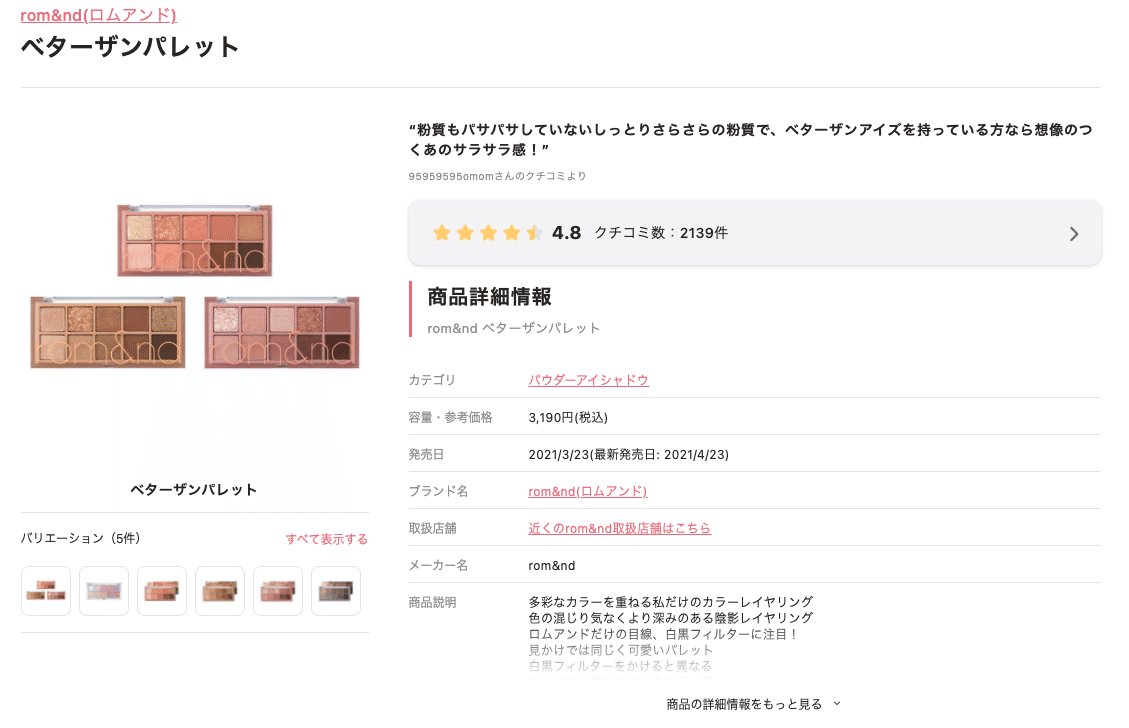This screenshot has width=1129, height=728.
Task: Click the description line ロムアンドだけの目線
Action: [x=663, y=634]
